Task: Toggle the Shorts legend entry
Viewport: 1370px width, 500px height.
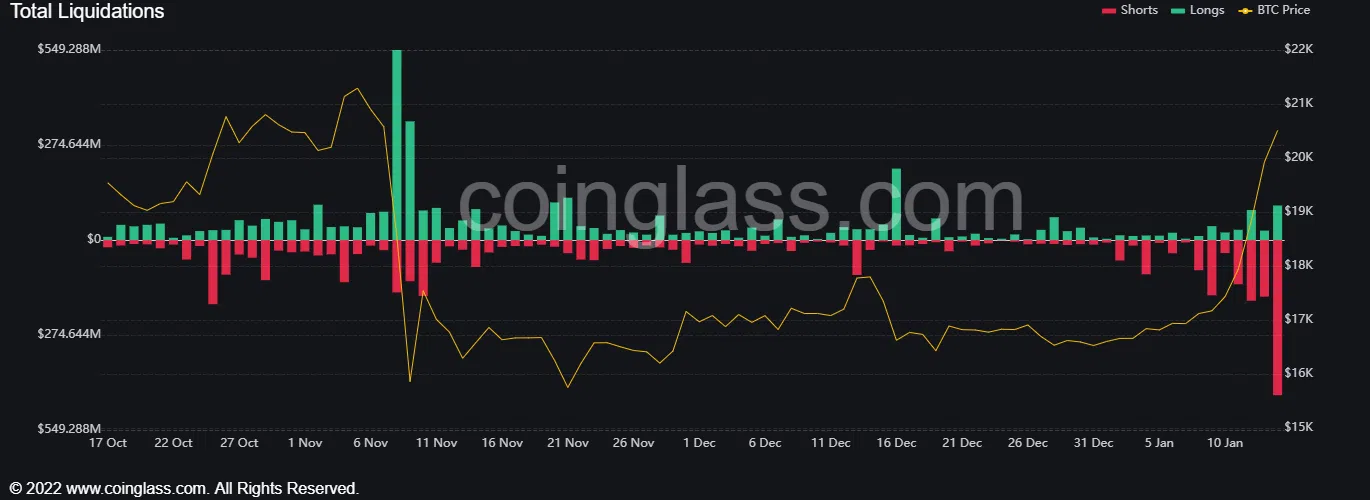Action: [x=1129, y=10]
